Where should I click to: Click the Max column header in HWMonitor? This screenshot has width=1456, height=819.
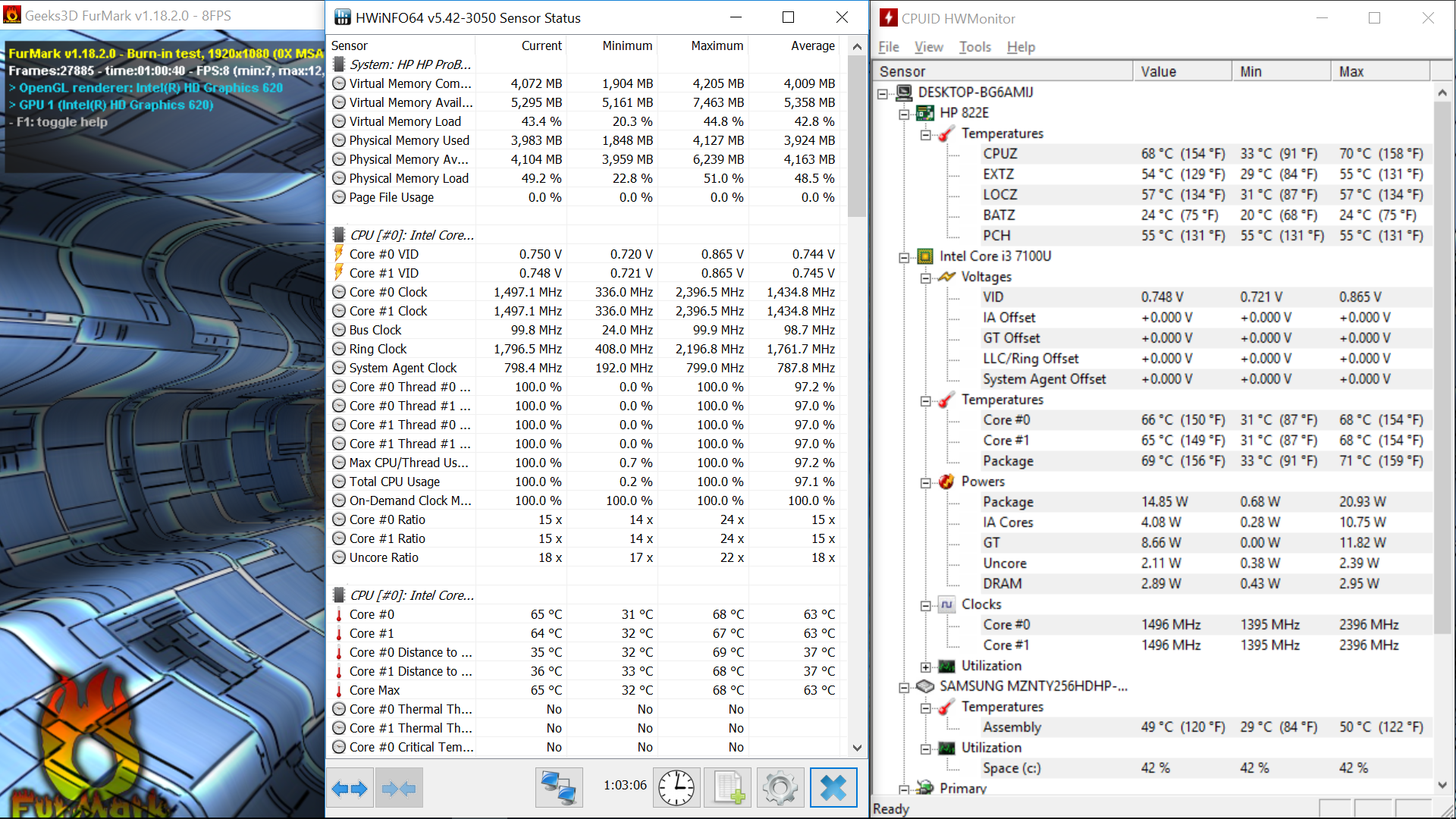pyautogui.click(x=1380, y=71)
